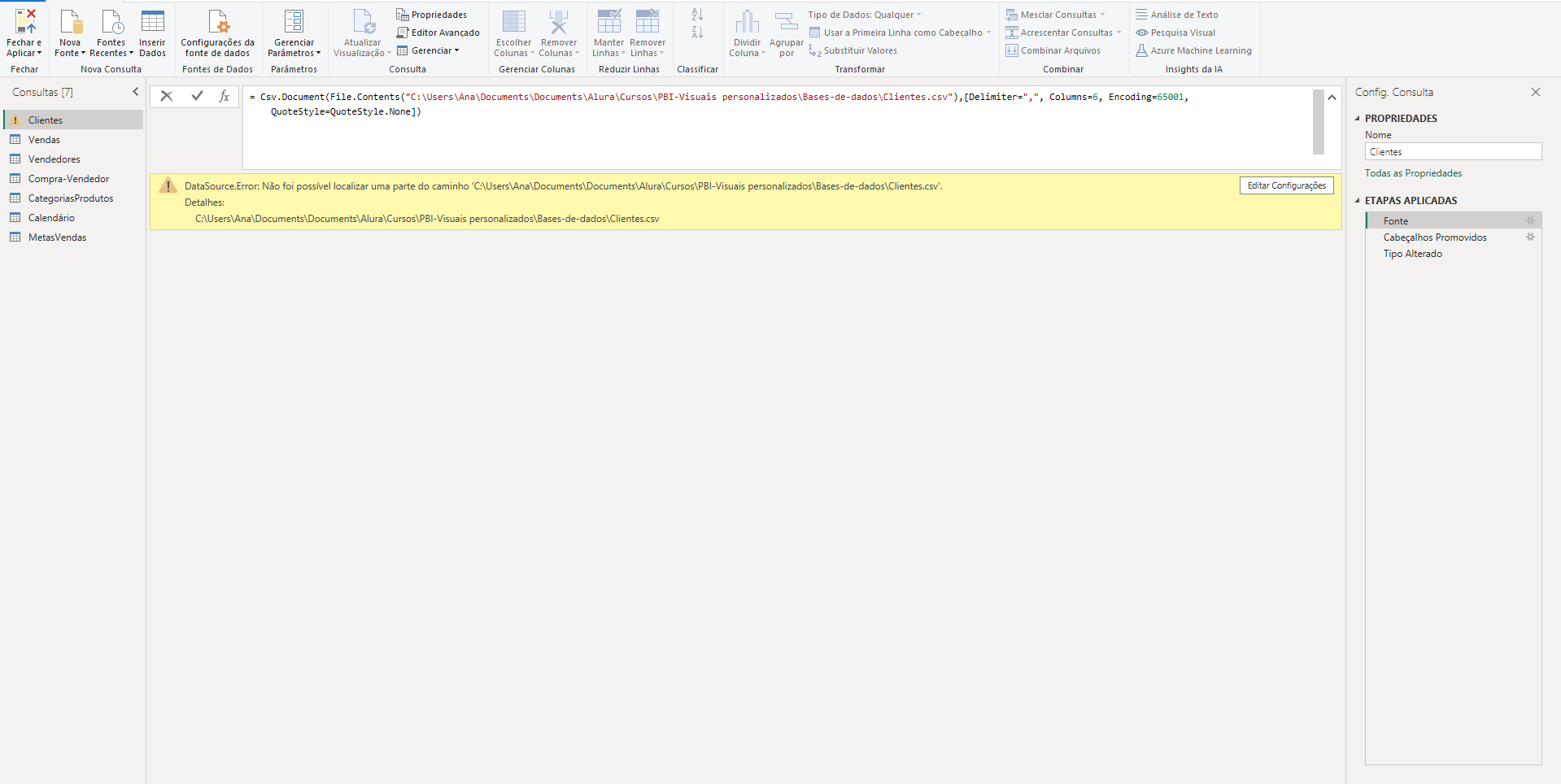Click Agrupar por icon
Viewport: 1561px width, 784px height.
786,22
